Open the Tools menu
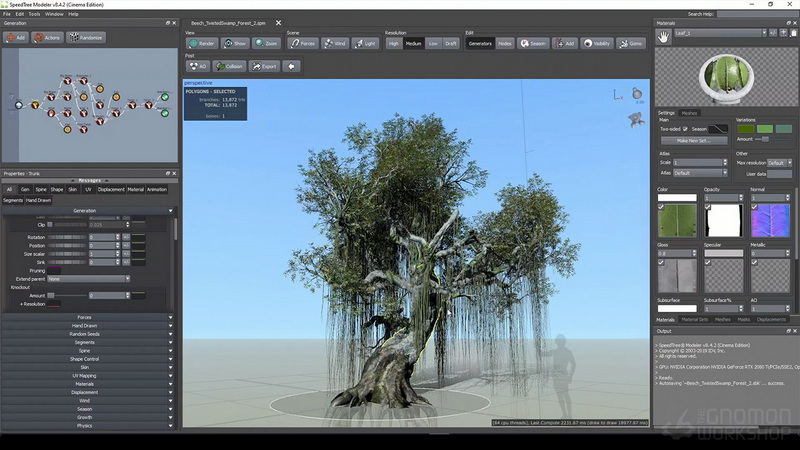Screen dimensions: 800x450 coord(34,14)
